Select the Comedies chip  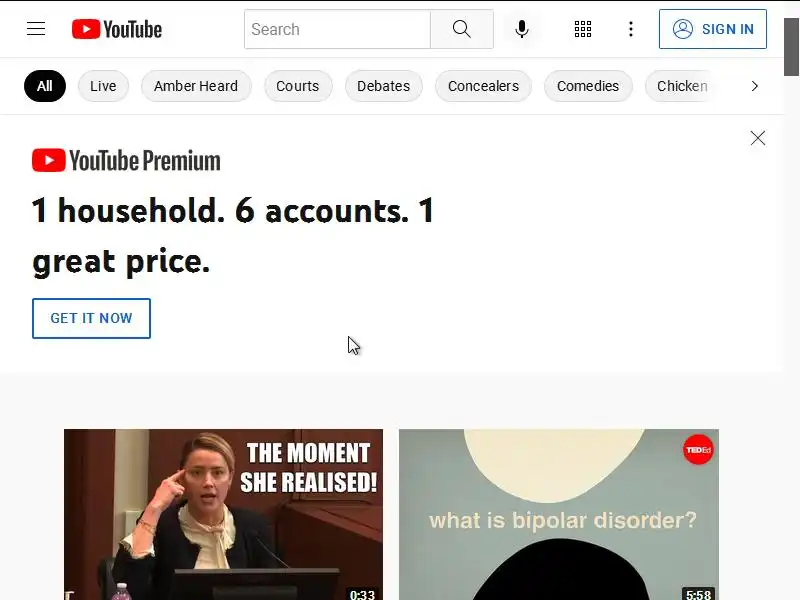[x=588, y=86]
